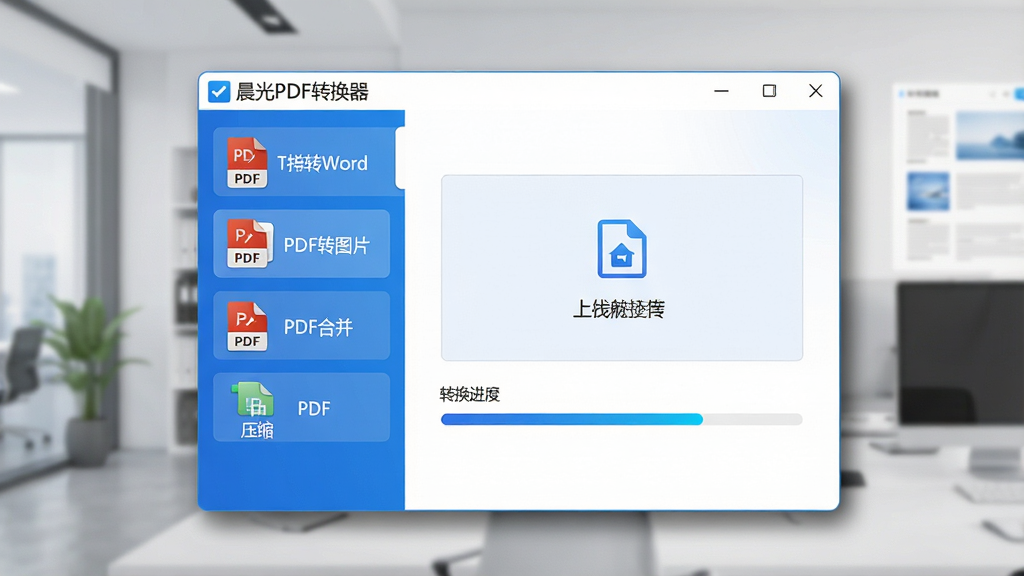Click the PDF转图片 file icon
Image resolution: width=1024 pixels, height=576 pixels.
coord(249,244)
